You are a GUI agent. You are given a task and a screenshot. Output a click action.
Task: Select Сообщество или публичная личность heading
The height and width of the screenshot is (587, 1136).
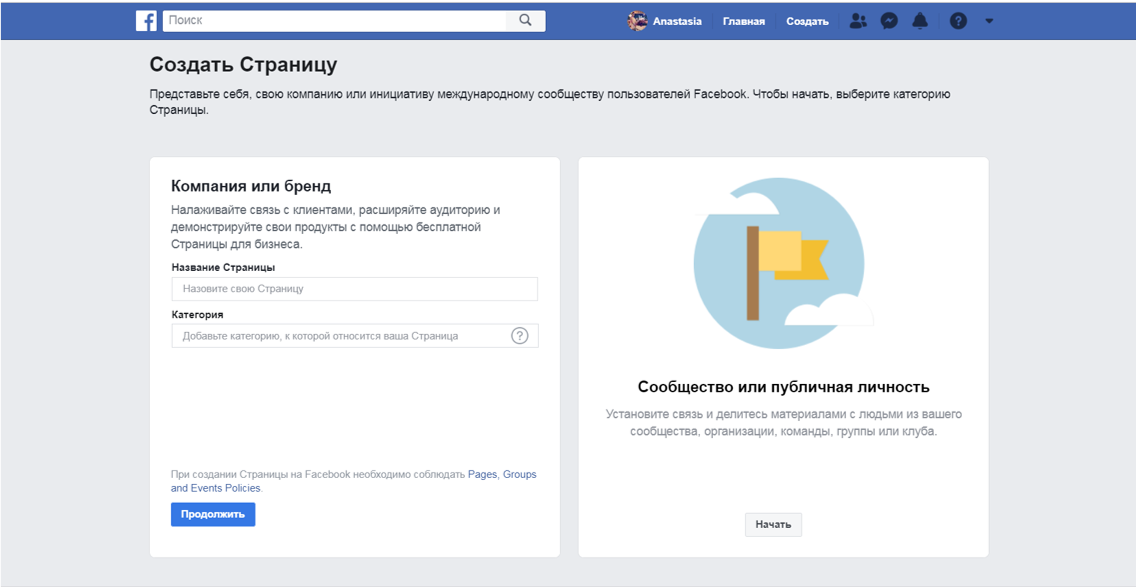[783, 387]
